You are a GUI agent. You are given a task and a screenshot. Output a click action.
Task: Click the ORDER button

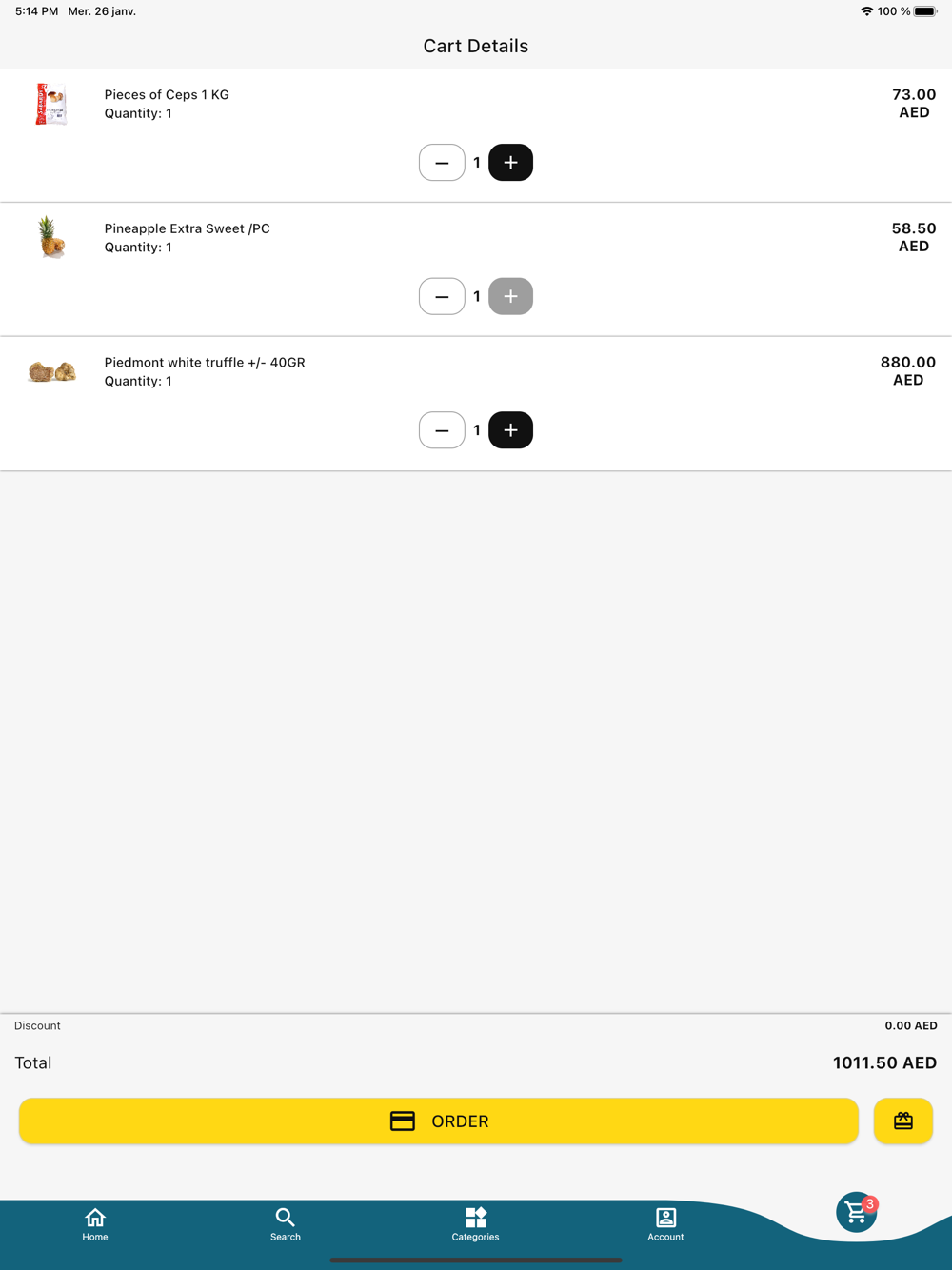tap(439, 1121)
